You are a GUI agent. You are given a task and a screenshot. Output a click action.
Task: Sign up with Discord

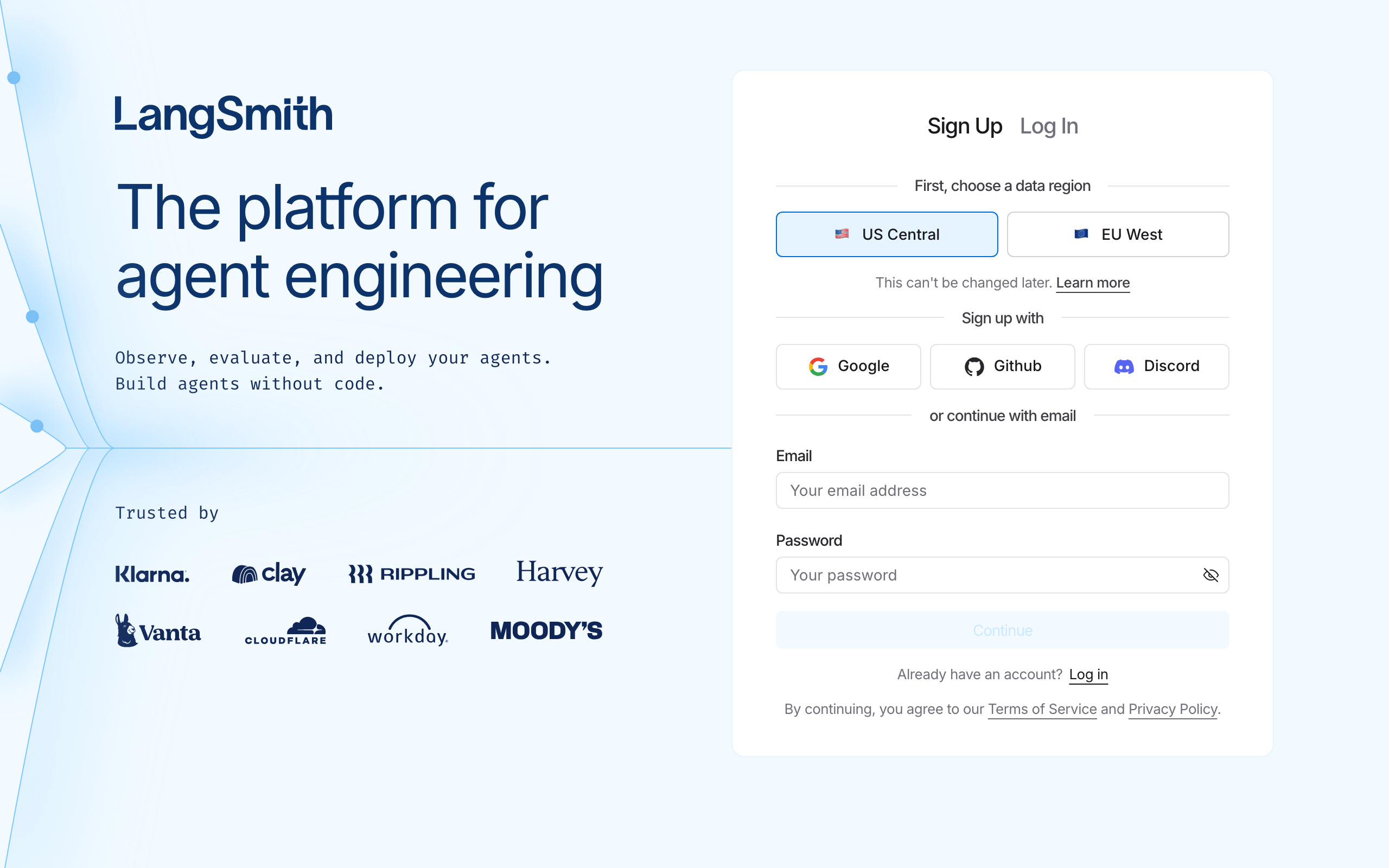tap(1156, 366)
